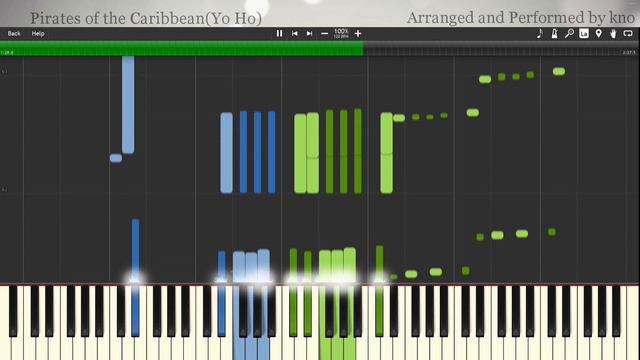Click the 100% speed readout
The image size is (640, 360).
click(341, 33)
